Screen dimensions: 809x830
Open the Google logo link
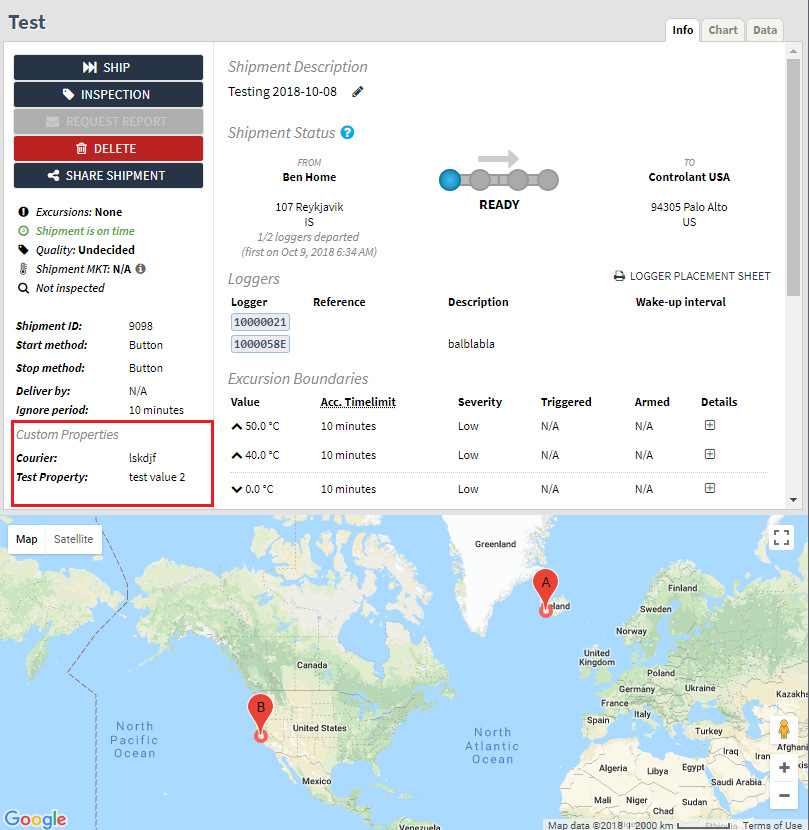point(35,819)
